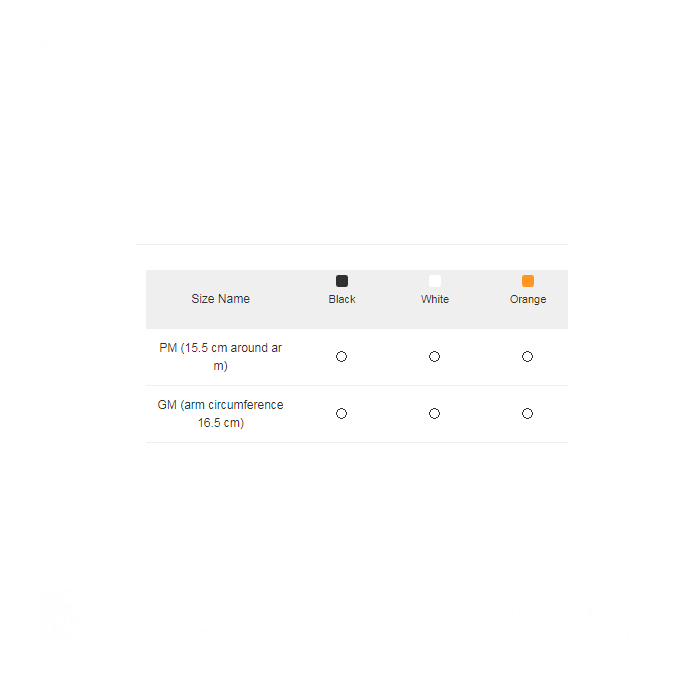This screenshot has height=700, width=700.
Task: Click the GM 16.5 cm size label
Action: coord(221,414)
